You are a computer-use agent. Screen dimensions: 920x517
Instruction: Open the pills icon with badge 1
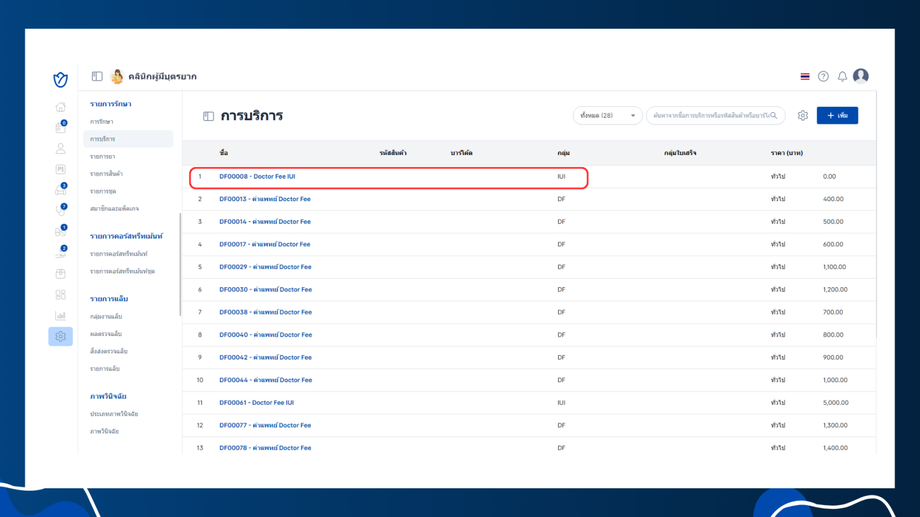pyautogui.click(x=60, y=231)
